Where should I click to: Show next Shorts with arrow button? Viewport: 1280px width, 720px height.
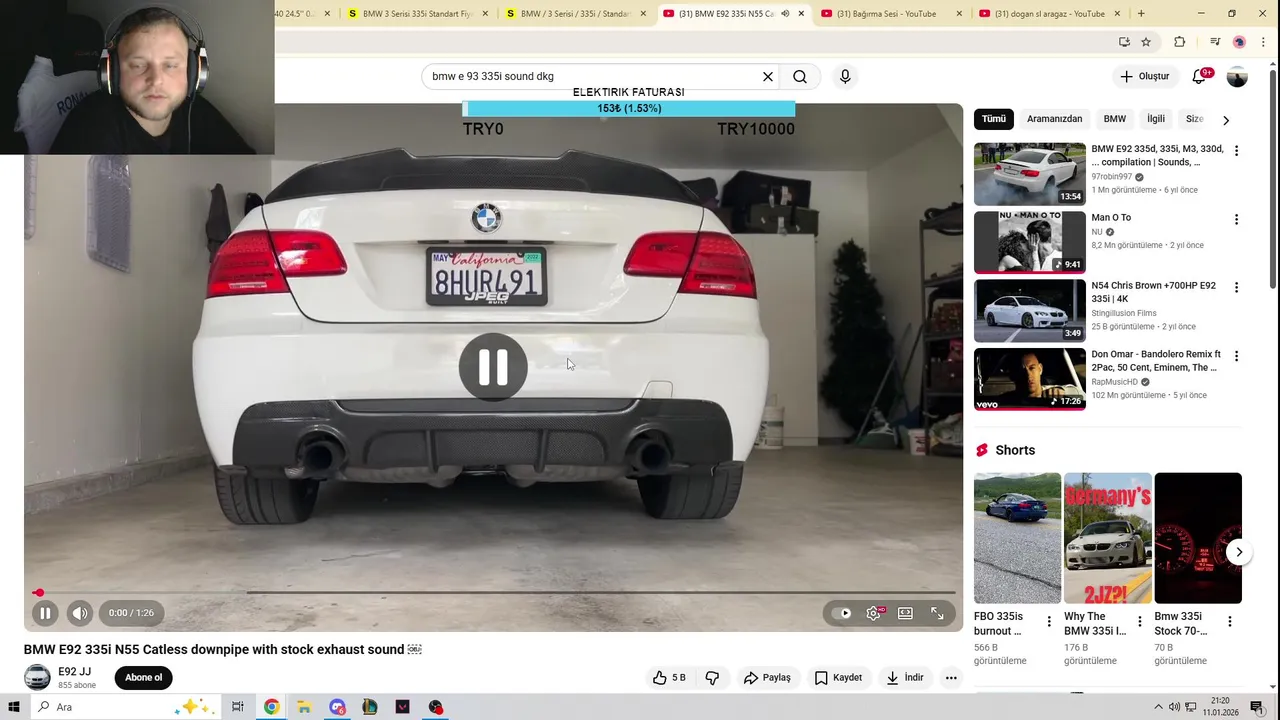[1239, 552]
